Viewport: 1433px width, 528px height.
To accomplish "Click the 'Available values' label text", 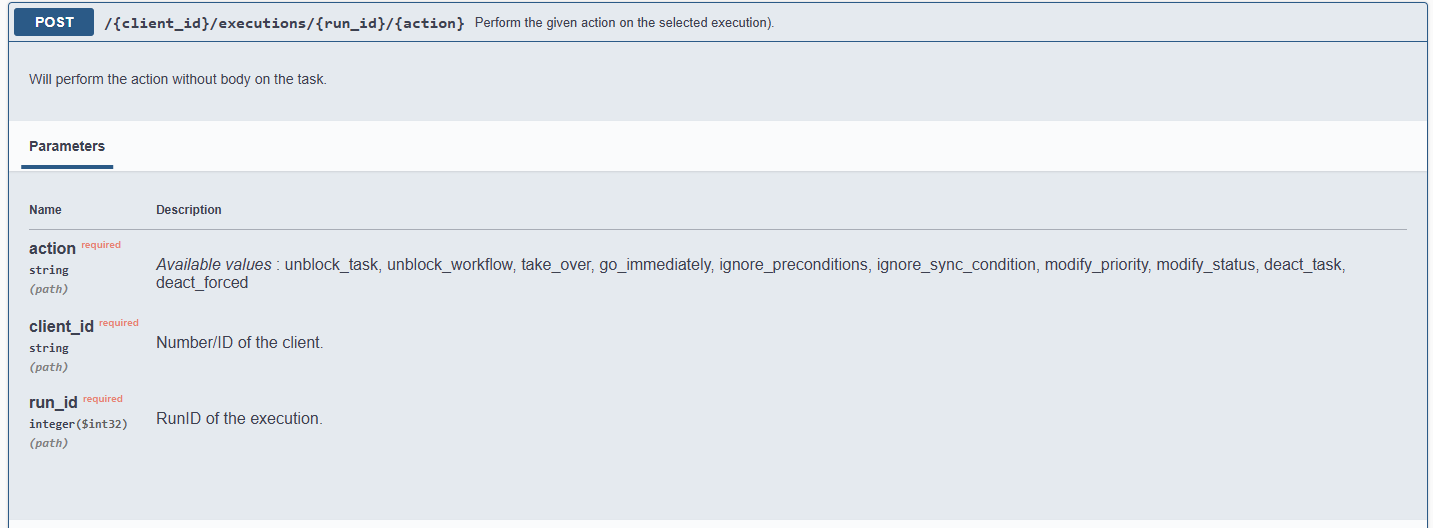I will tap(214, 265).
